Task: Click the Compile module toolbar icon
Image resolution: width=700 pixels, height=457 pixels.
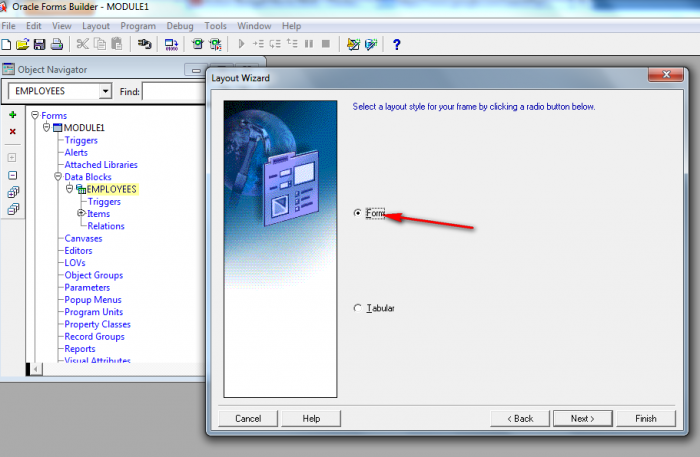Action: 171,44
